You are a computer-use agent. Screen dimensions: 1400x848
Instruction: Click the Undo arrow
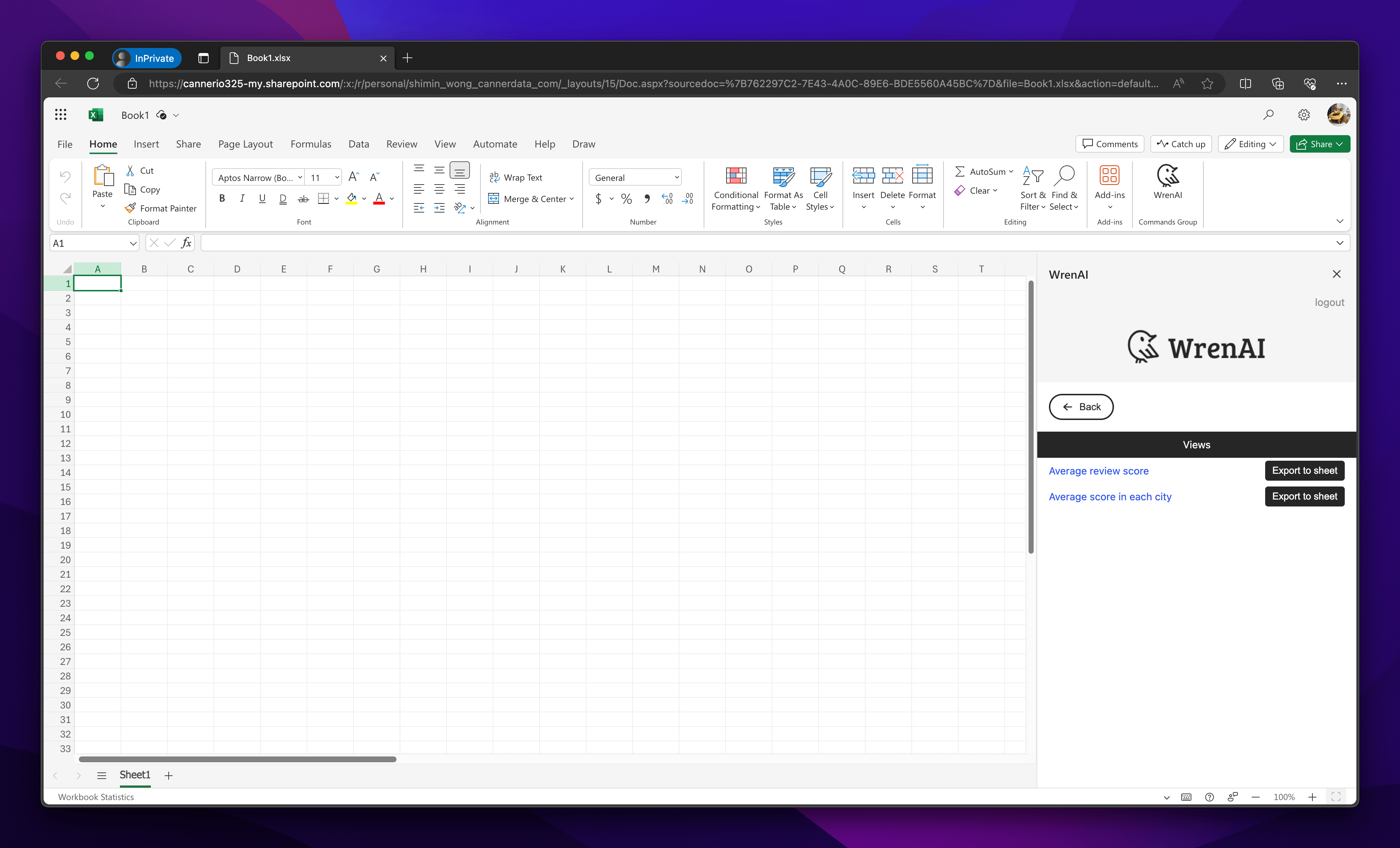point(65,176)
